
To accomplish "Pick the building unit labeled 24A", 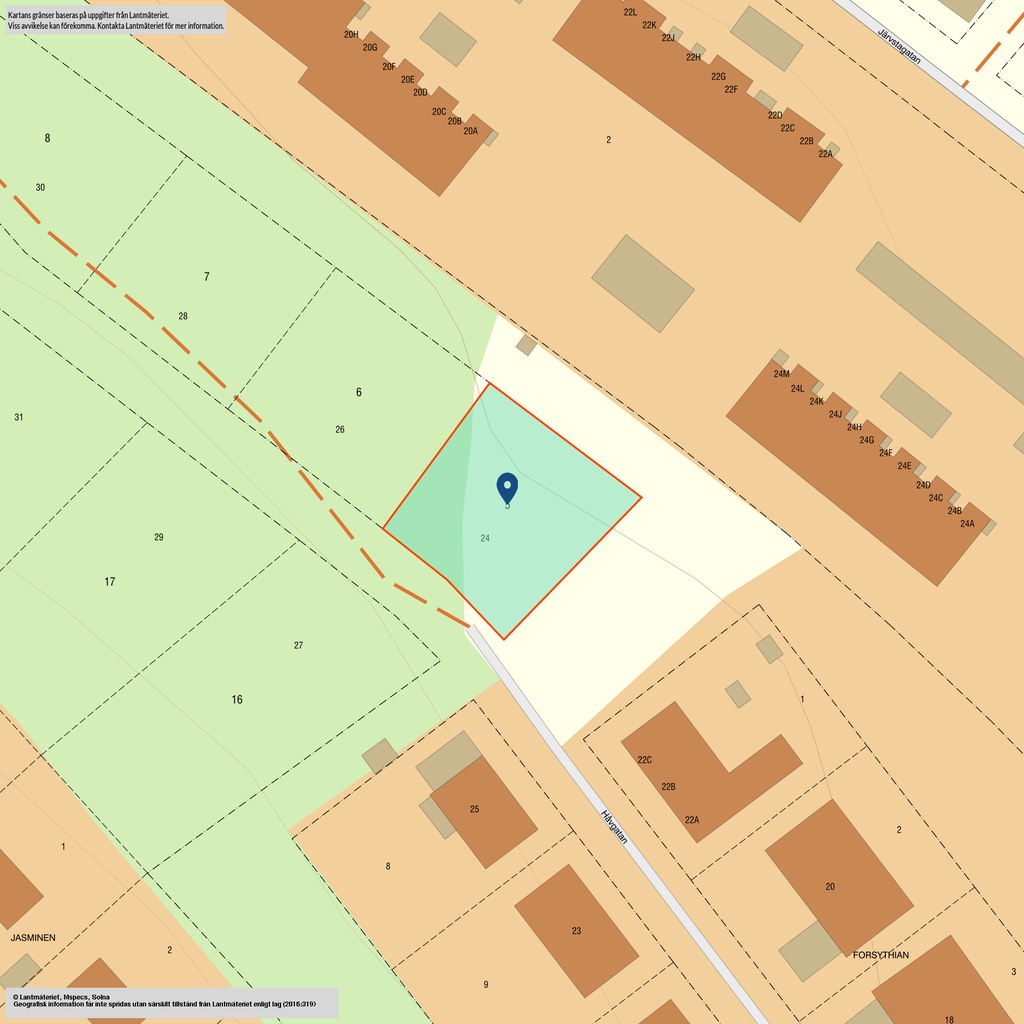I will 967,523.
